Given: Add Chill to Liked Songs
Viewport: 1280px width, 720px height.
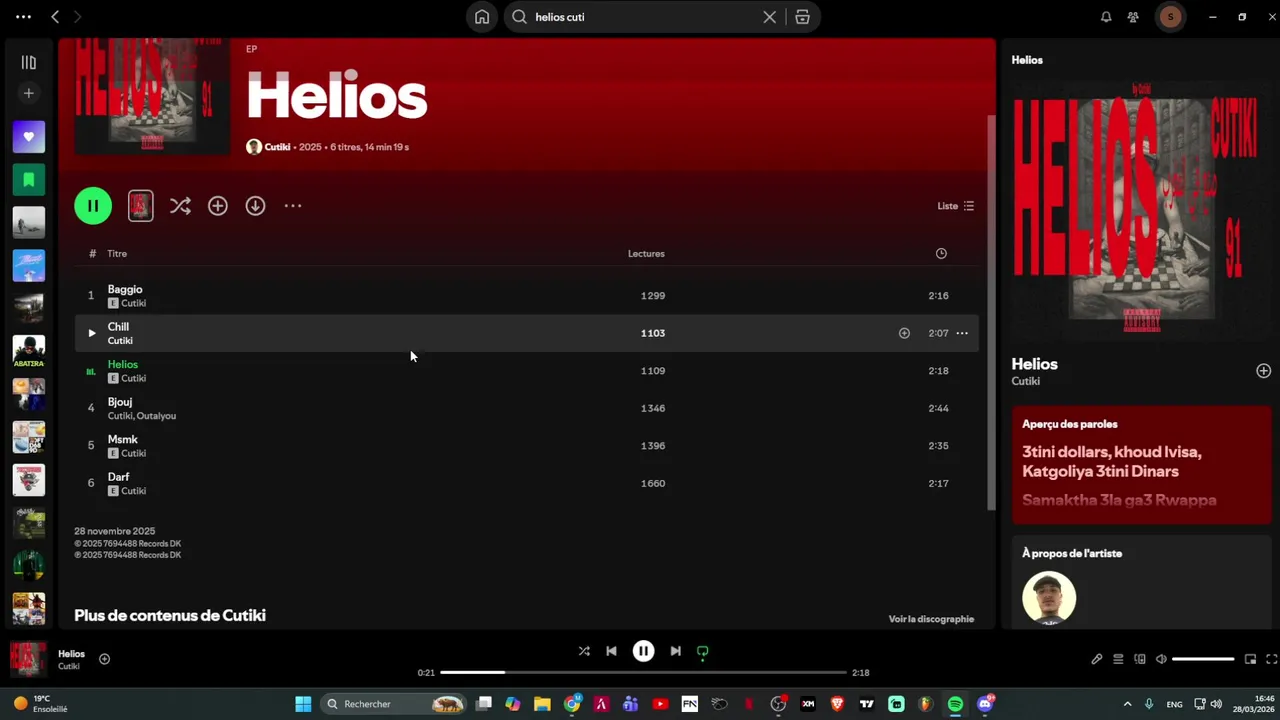Looking at the screenshot, I should pos(904,333).
